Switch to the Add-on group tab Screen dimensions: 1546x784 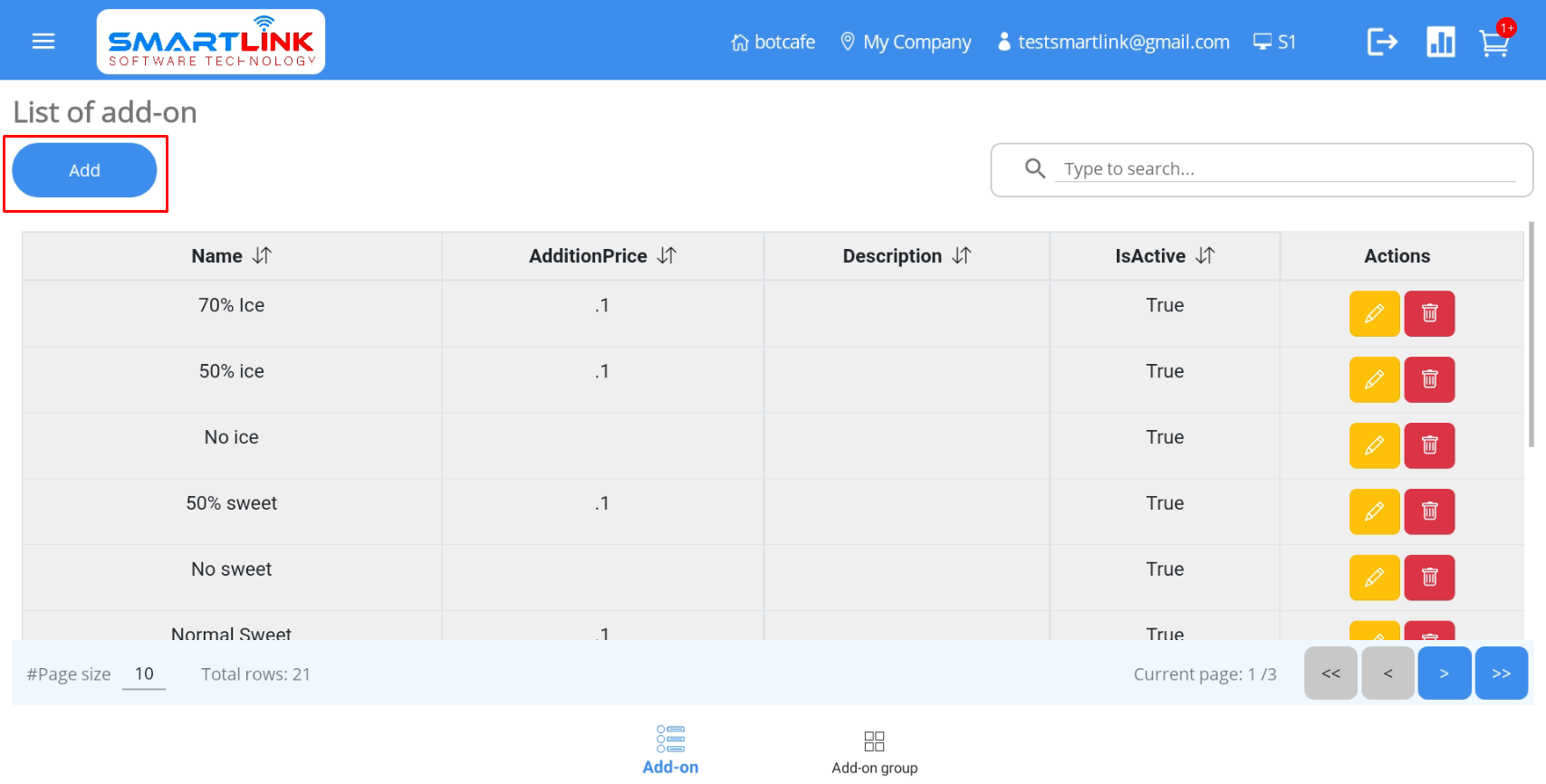pos(874,752)
